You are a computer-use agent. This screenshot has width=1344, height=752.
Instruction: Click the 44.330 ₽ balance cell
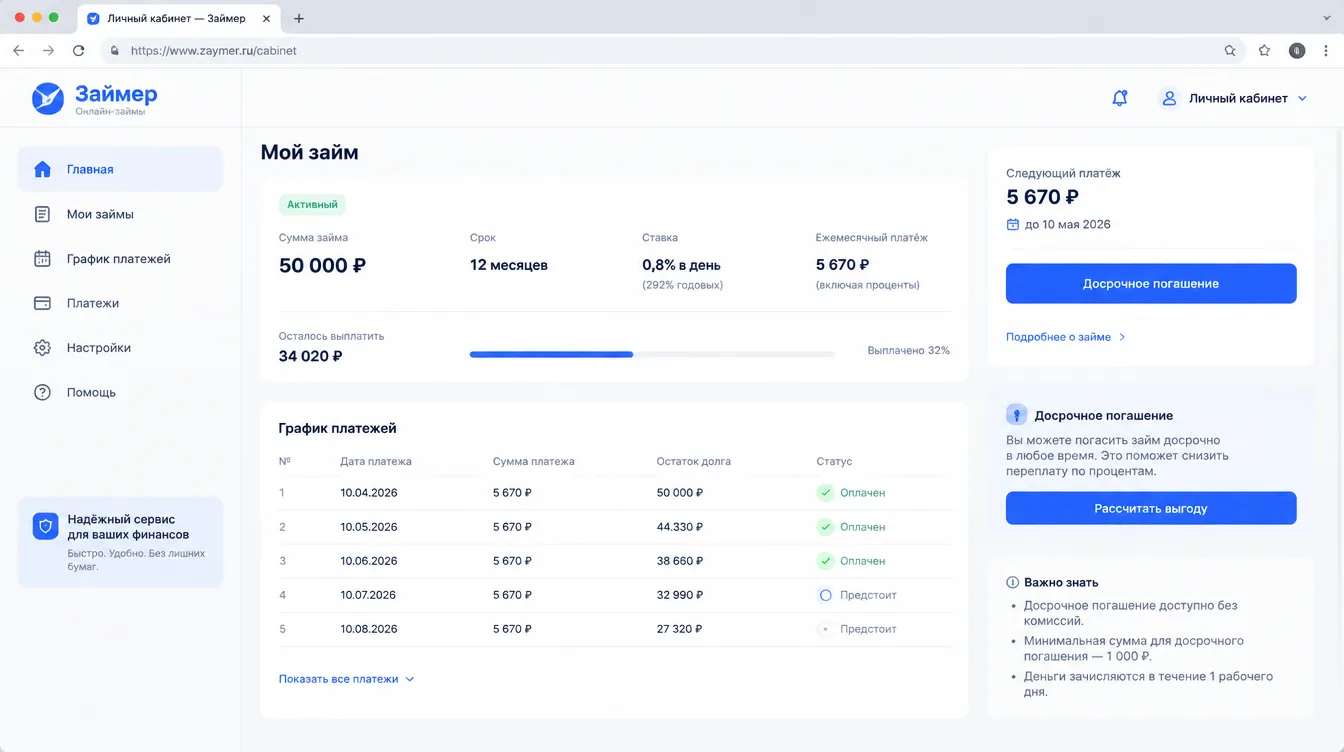[x=680, y=527]
